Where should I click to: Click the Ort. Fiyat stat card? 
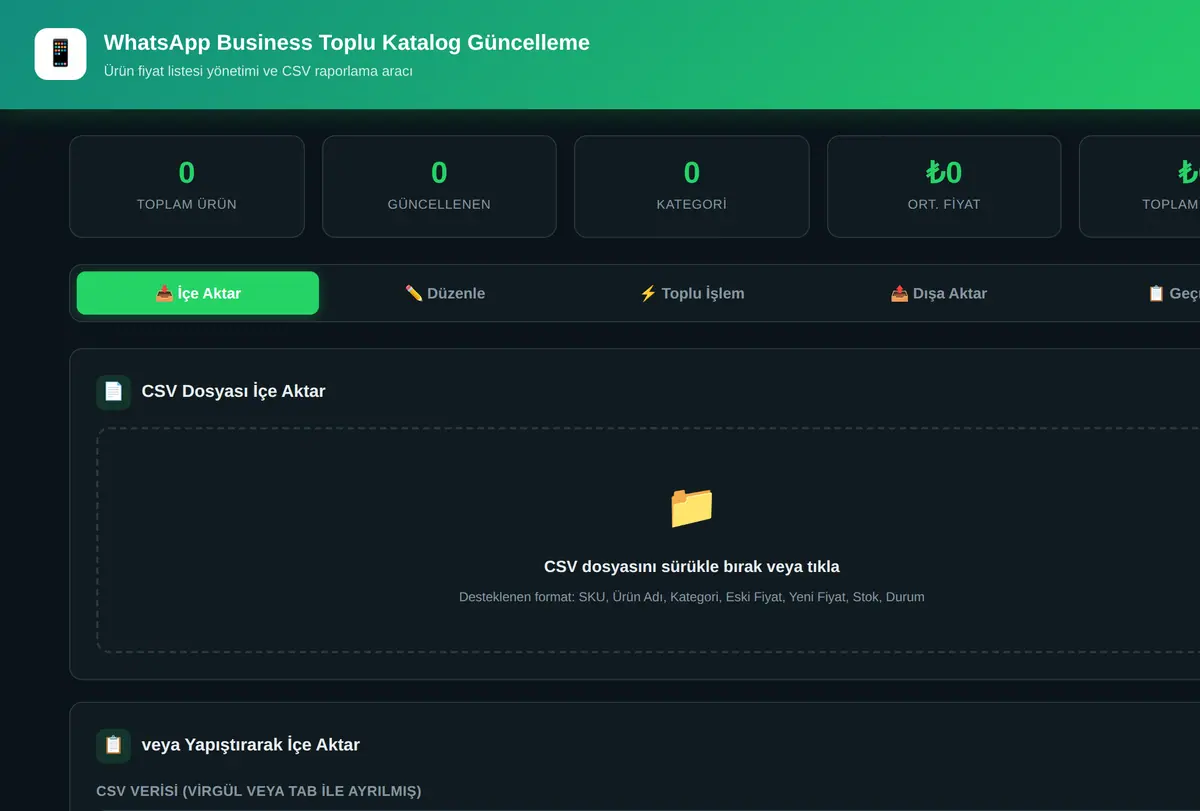click(x=944, y=187)
